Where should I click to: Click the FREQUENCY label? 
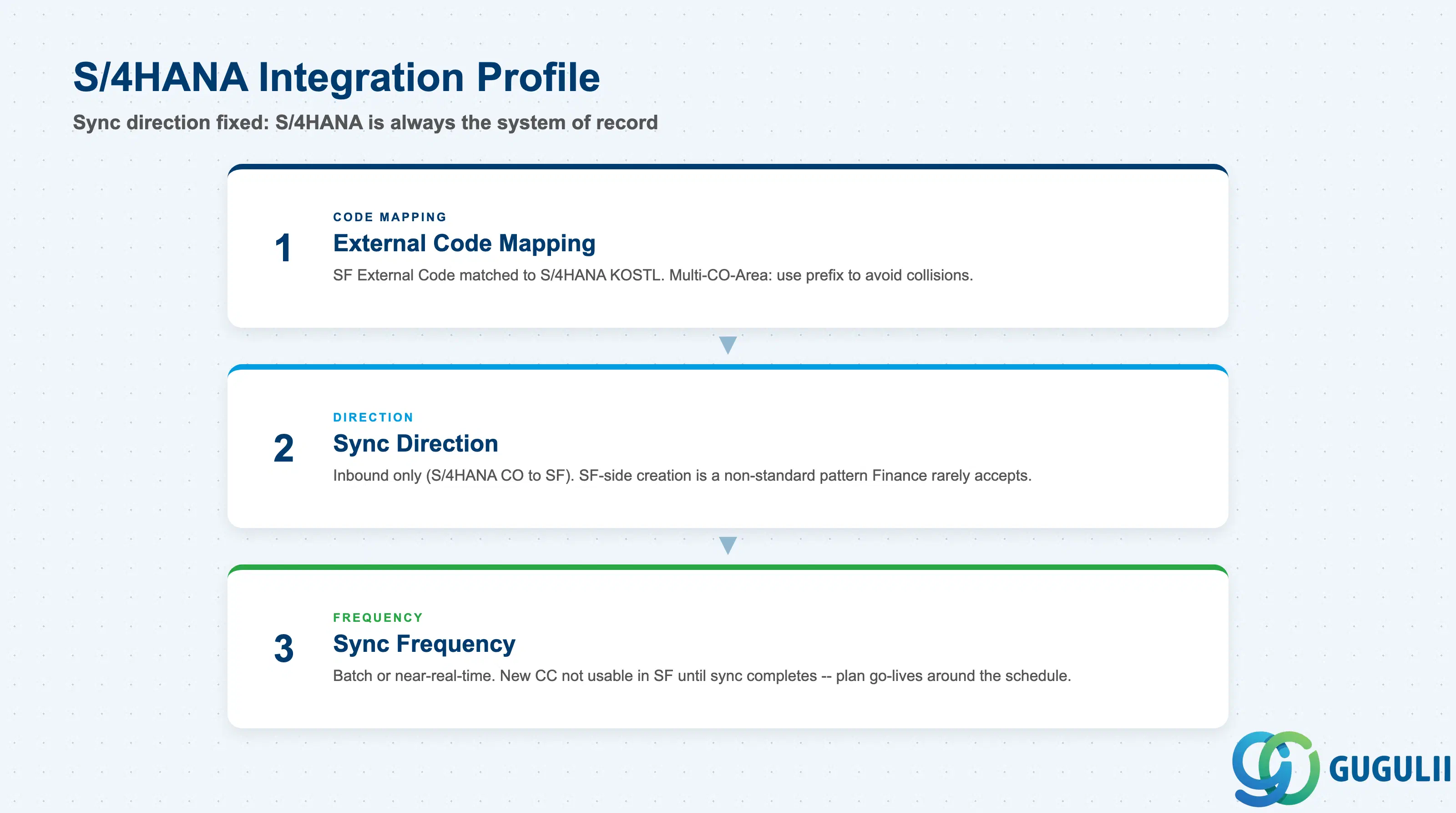(x=378, y=617)
